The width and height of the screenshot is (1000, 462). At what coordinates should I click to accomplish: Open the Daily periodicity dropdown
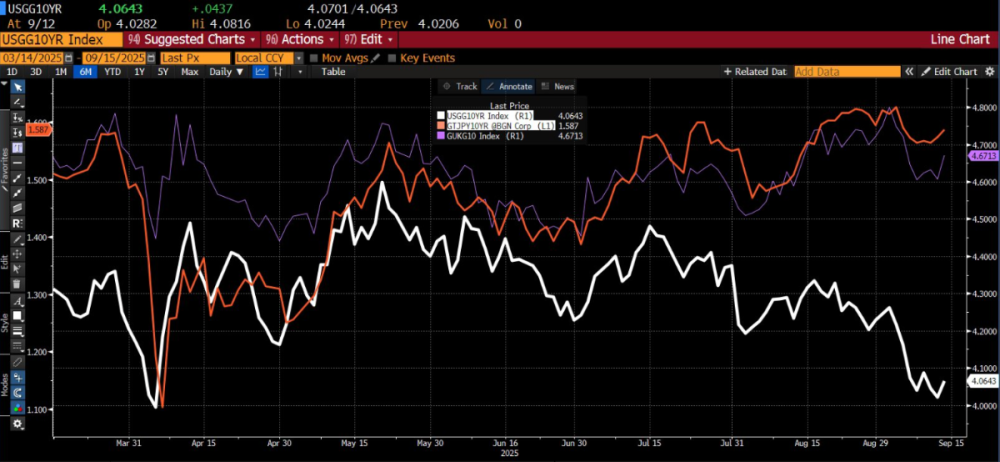225,72
